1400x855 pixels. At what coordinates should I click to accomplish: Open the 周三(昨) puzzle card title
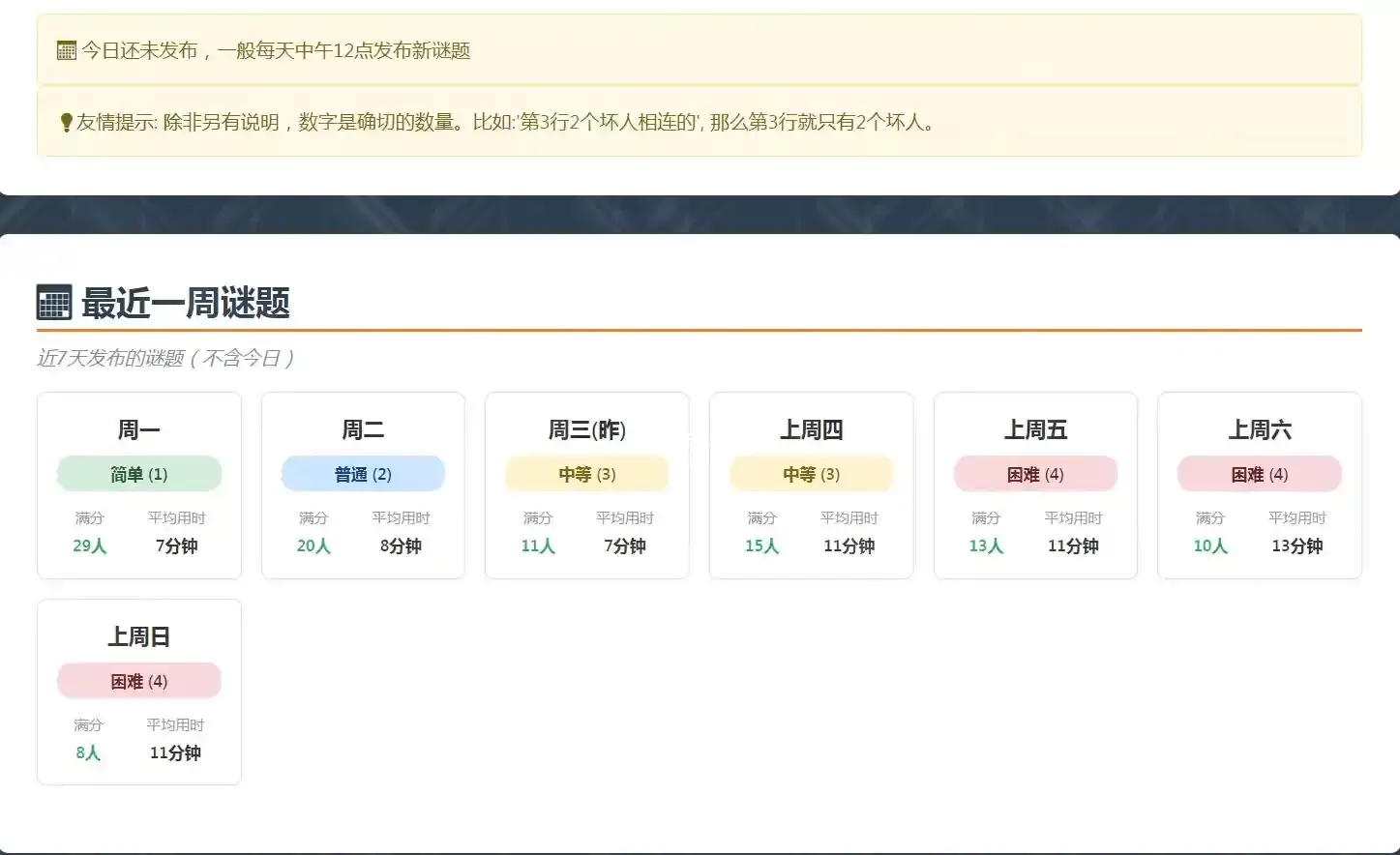tap(587, 429)
